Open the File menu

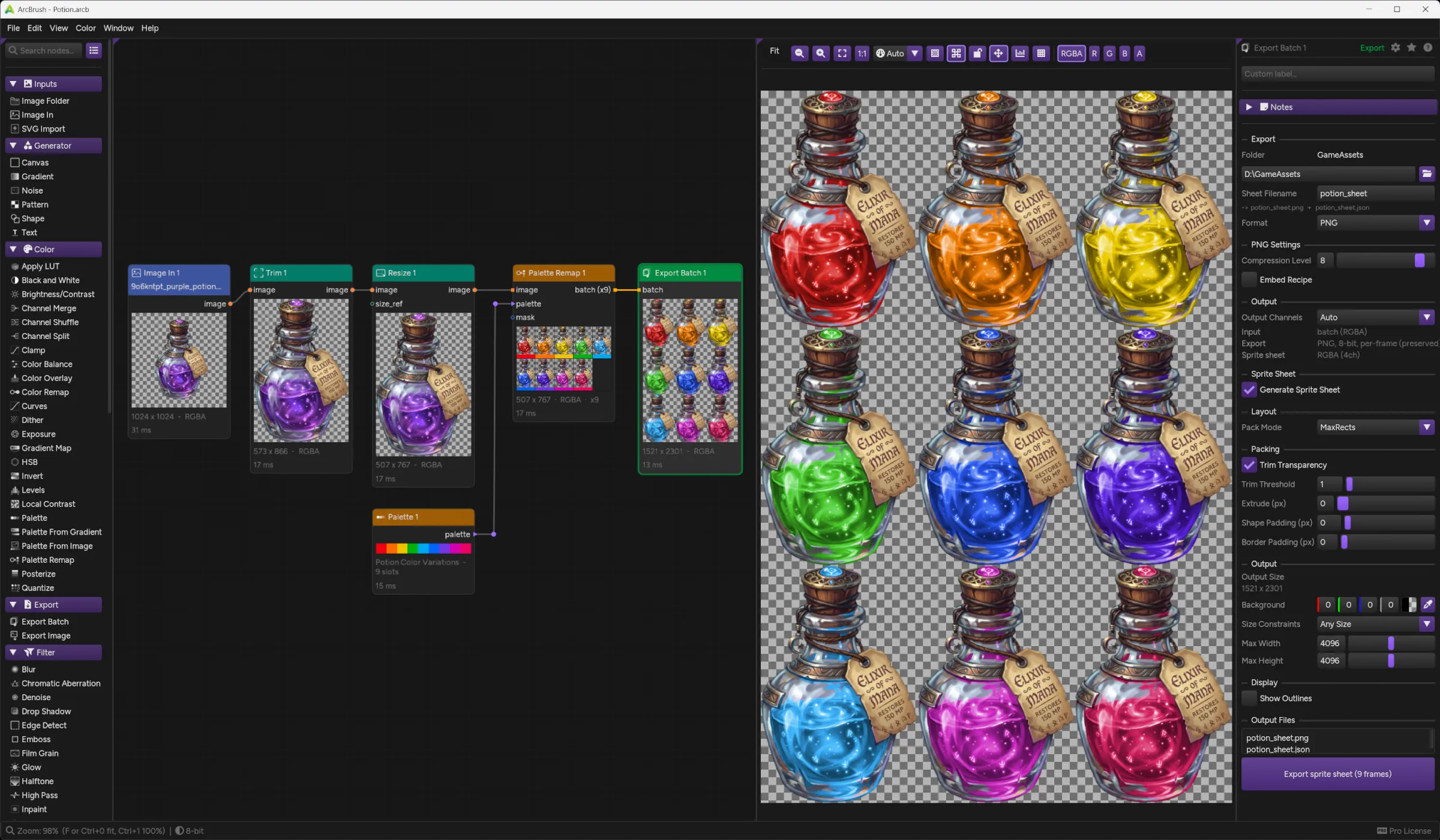coord(13,28)
